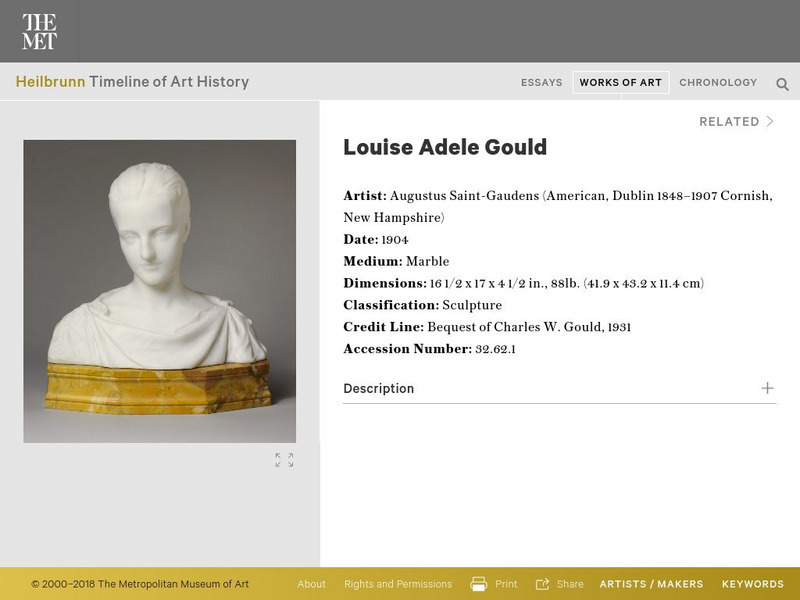Image resolution: width=800 pixels, height=600 pixels.
Task: Click the Description section label
Action: click(x=379, y=389)
